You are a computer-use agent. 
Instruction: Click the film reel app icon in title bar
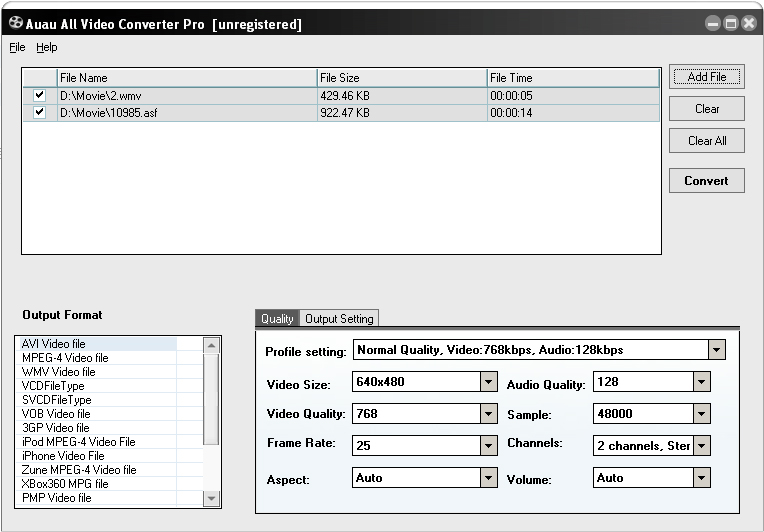tap(16, 22)
